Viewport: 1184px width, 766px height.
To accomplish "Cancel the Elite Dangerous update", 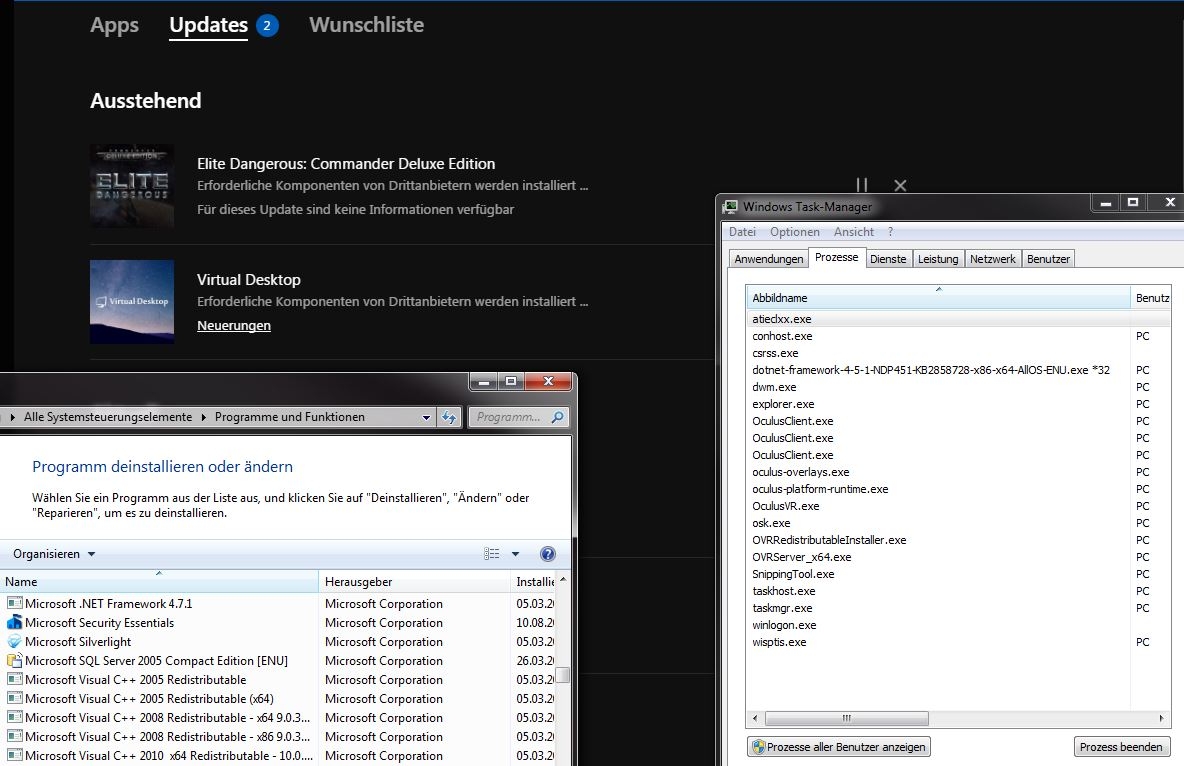I will (x=900, y=185).
